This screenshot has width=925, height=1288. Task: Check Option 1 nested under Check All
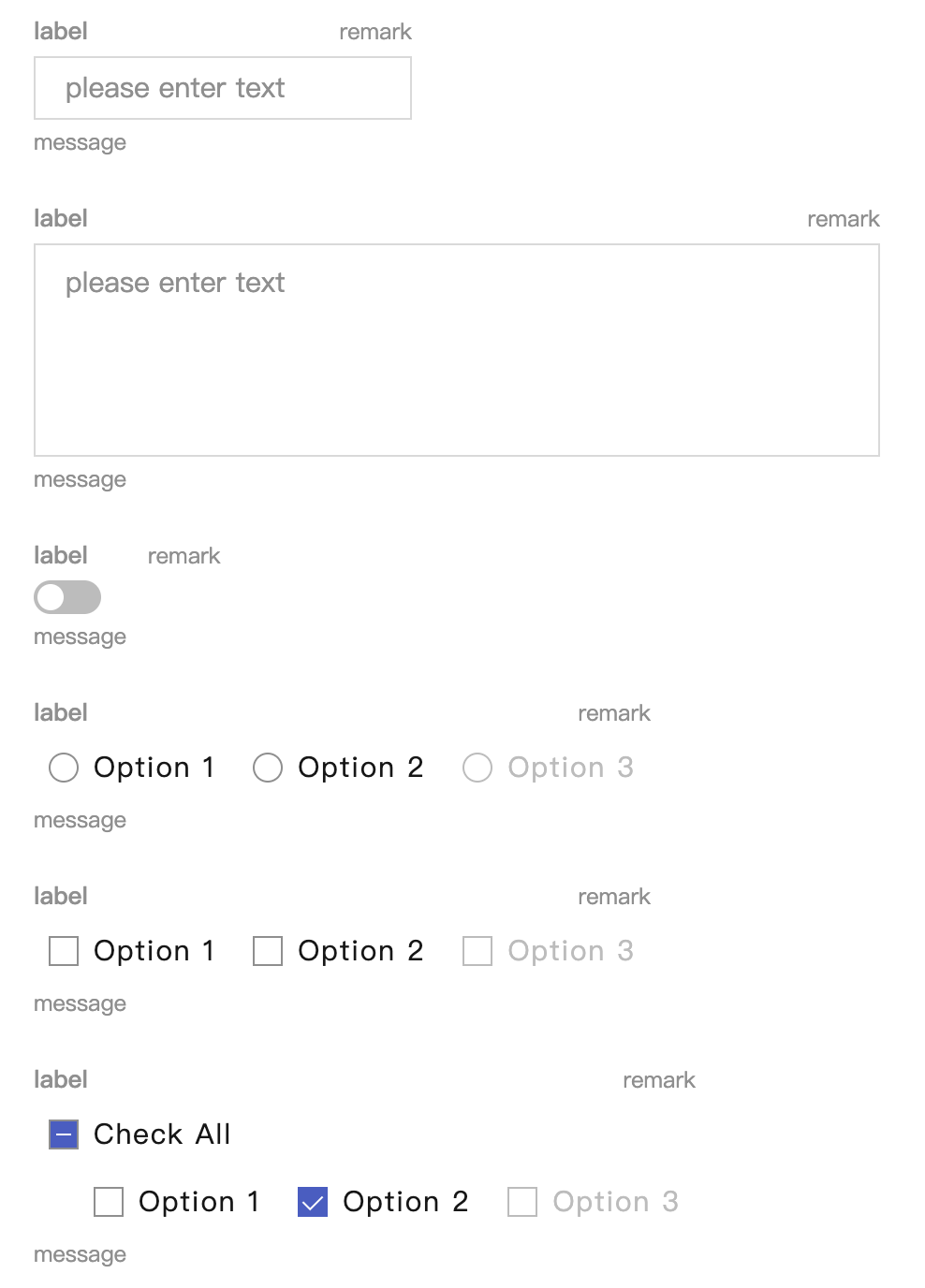(x=109, y=1202)
